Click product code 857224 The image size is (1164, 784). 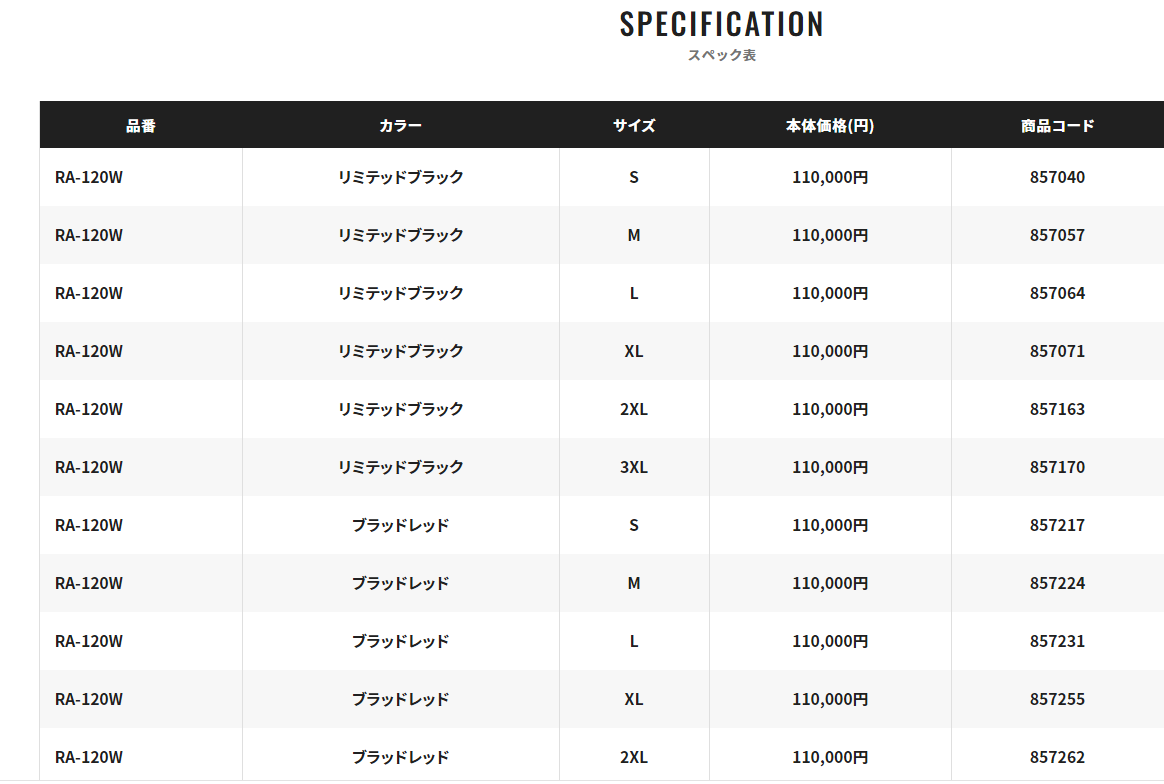click(x=1057, y=583)
